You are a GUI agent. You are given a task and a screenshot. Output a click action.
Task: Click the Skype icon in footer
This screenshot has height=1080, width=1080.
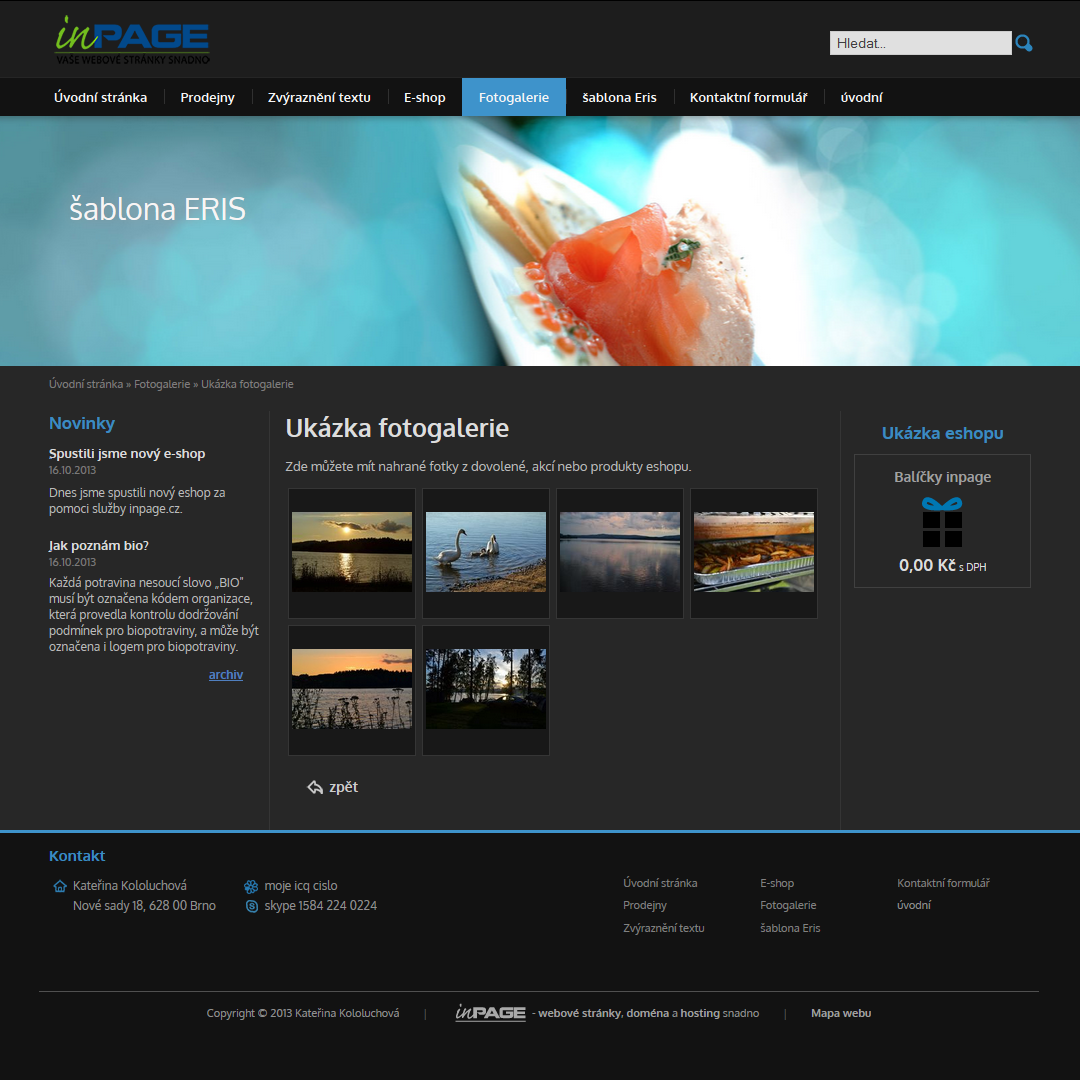251,906
